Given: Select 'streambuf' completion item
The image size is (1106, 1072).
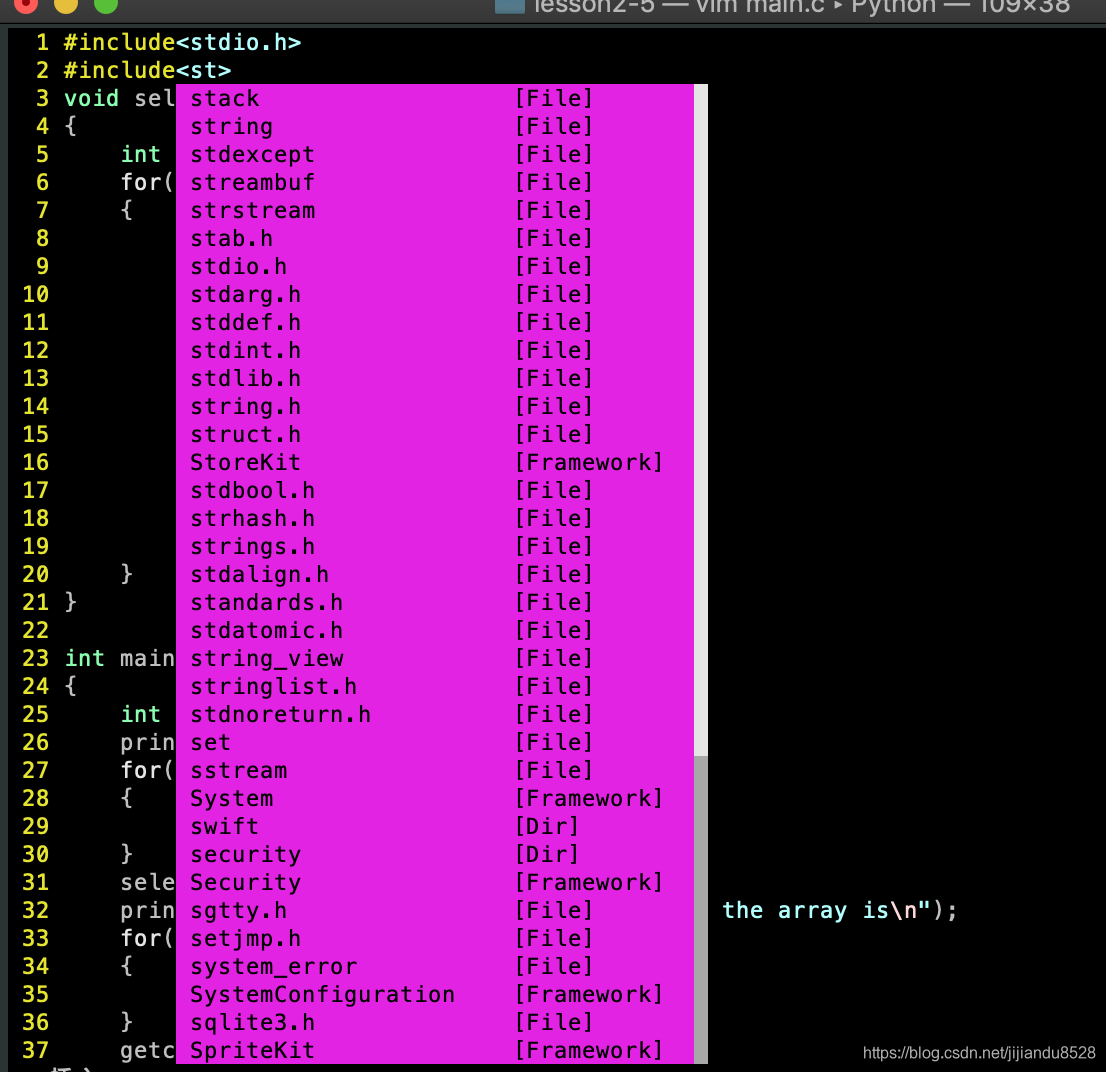Looking at the screenshot, I should [x=434, y=182].
